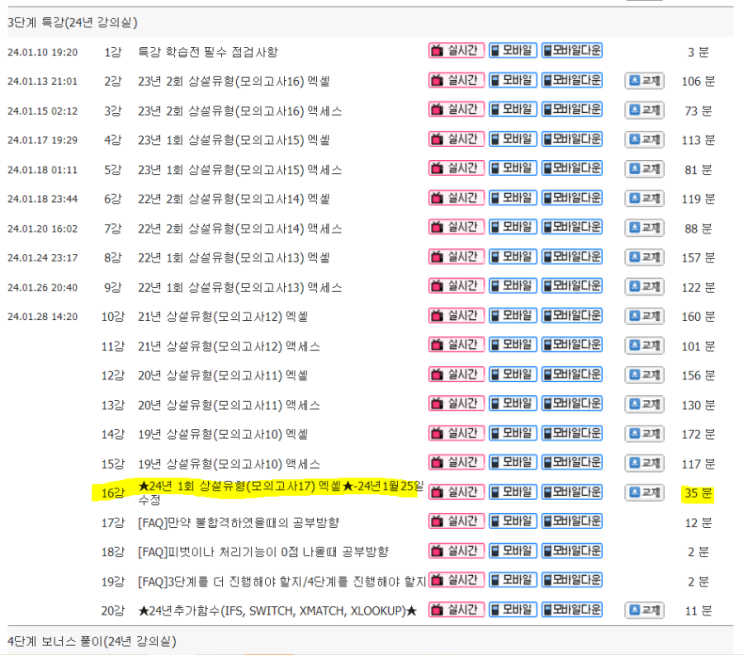Download 교재 for lecture 6강
Image resolution: width=743 pixels, height=655 pixels.
tap(644, 199)
